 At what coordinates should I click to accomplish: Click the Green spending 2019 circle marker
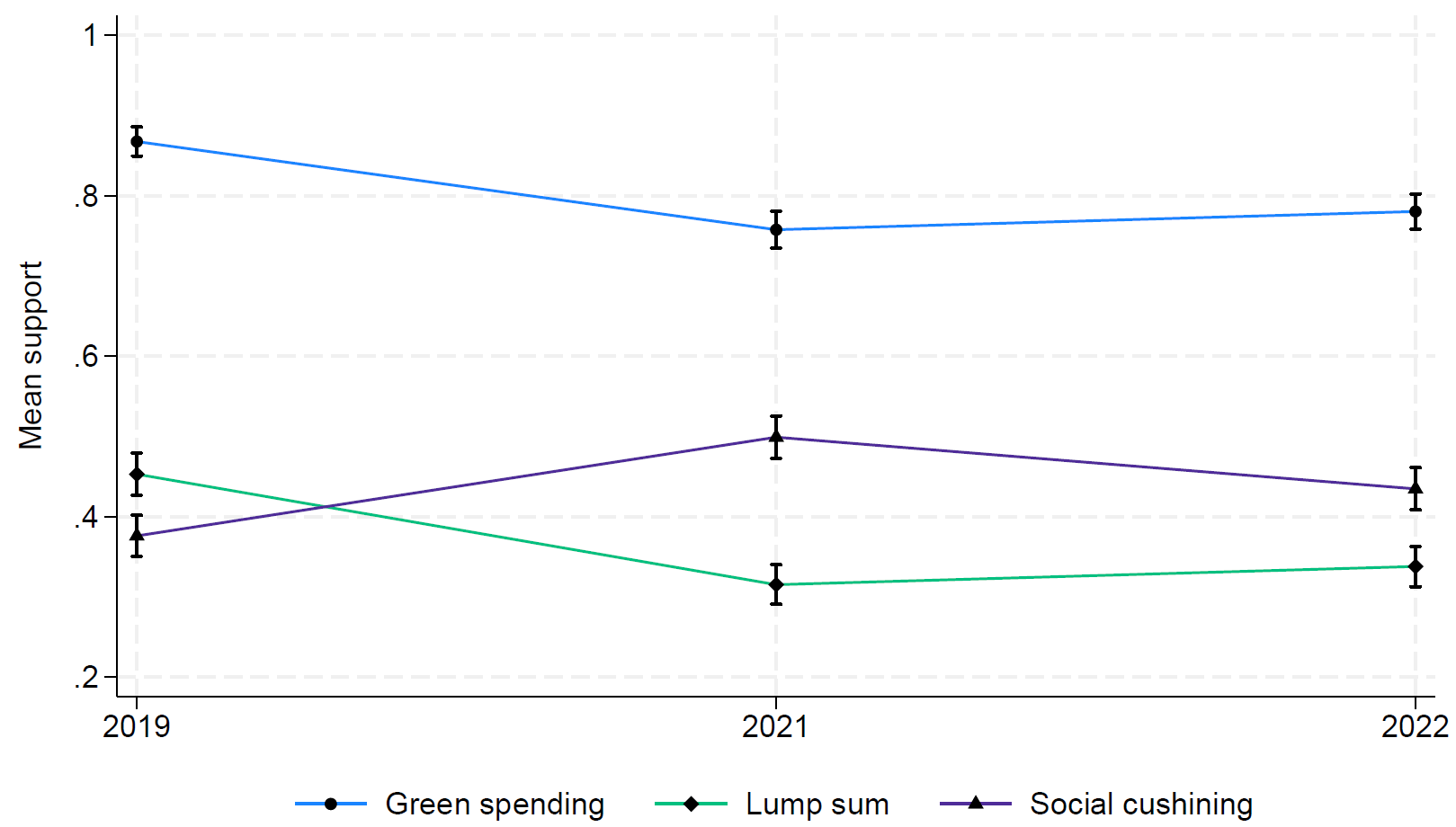point(137,142)
